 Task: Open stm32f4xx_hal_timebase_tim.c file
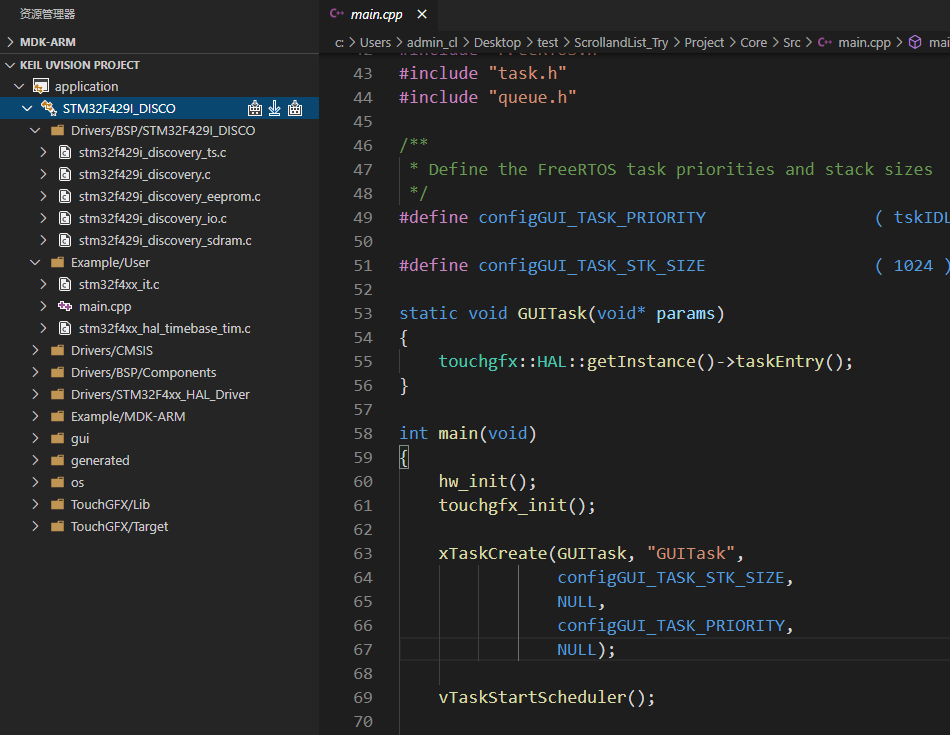click(164, 328)
